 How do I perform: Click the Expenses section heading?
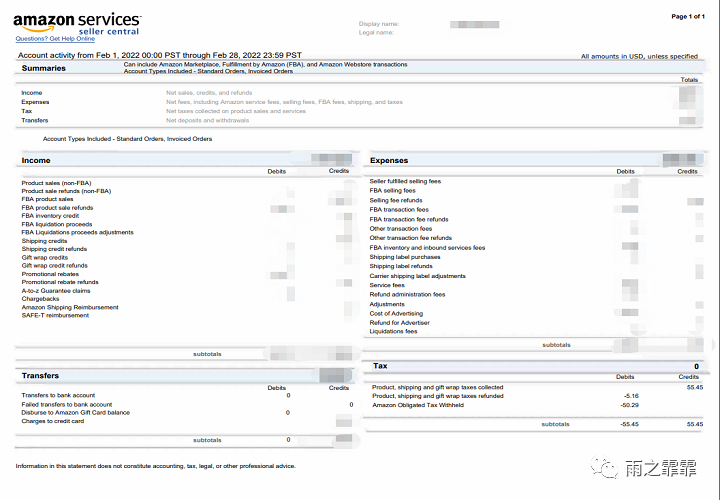coord(389,160)
